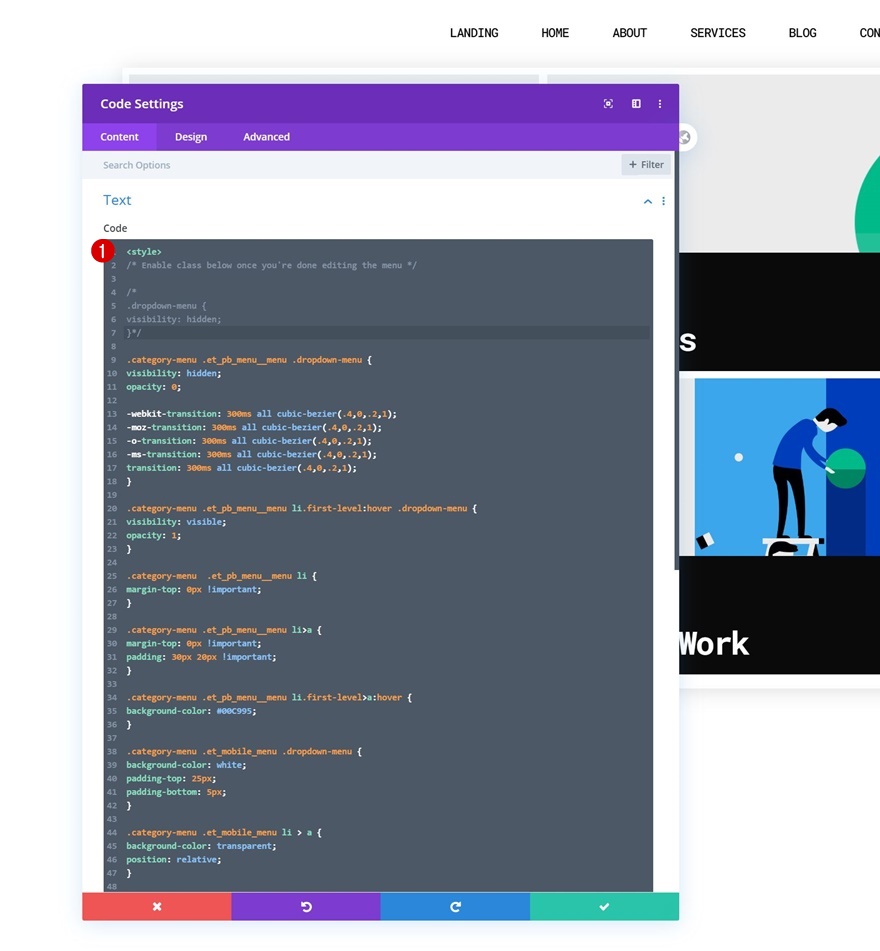Collapse the Text section chevron
Viewport: 880px width, 951px height.
[648, 201]
